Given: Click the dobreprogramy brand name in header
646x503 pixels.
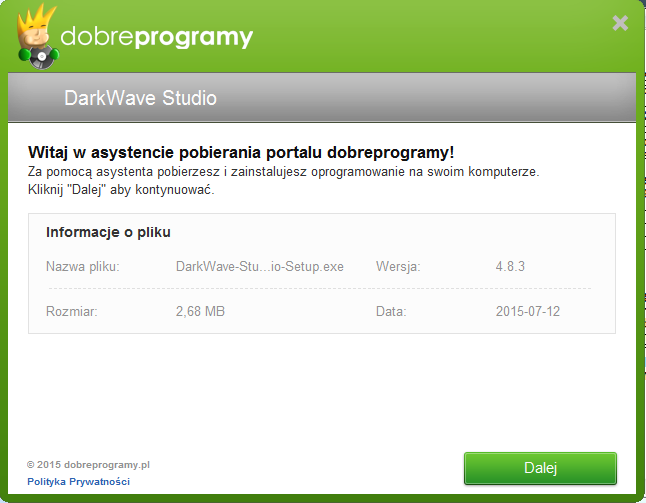Looking at the screenshot, I should (x=157, y=38).
